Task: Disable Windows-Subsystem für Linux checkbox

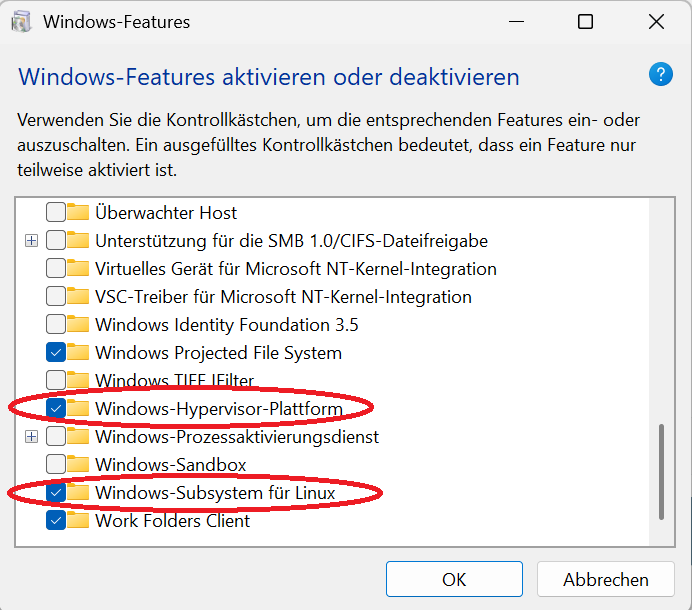Action: 56,493
